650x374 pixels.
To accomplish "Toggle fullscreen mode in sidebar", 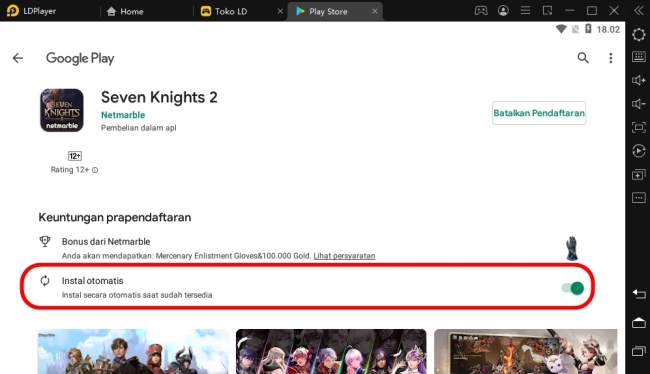I will [638, 127].
